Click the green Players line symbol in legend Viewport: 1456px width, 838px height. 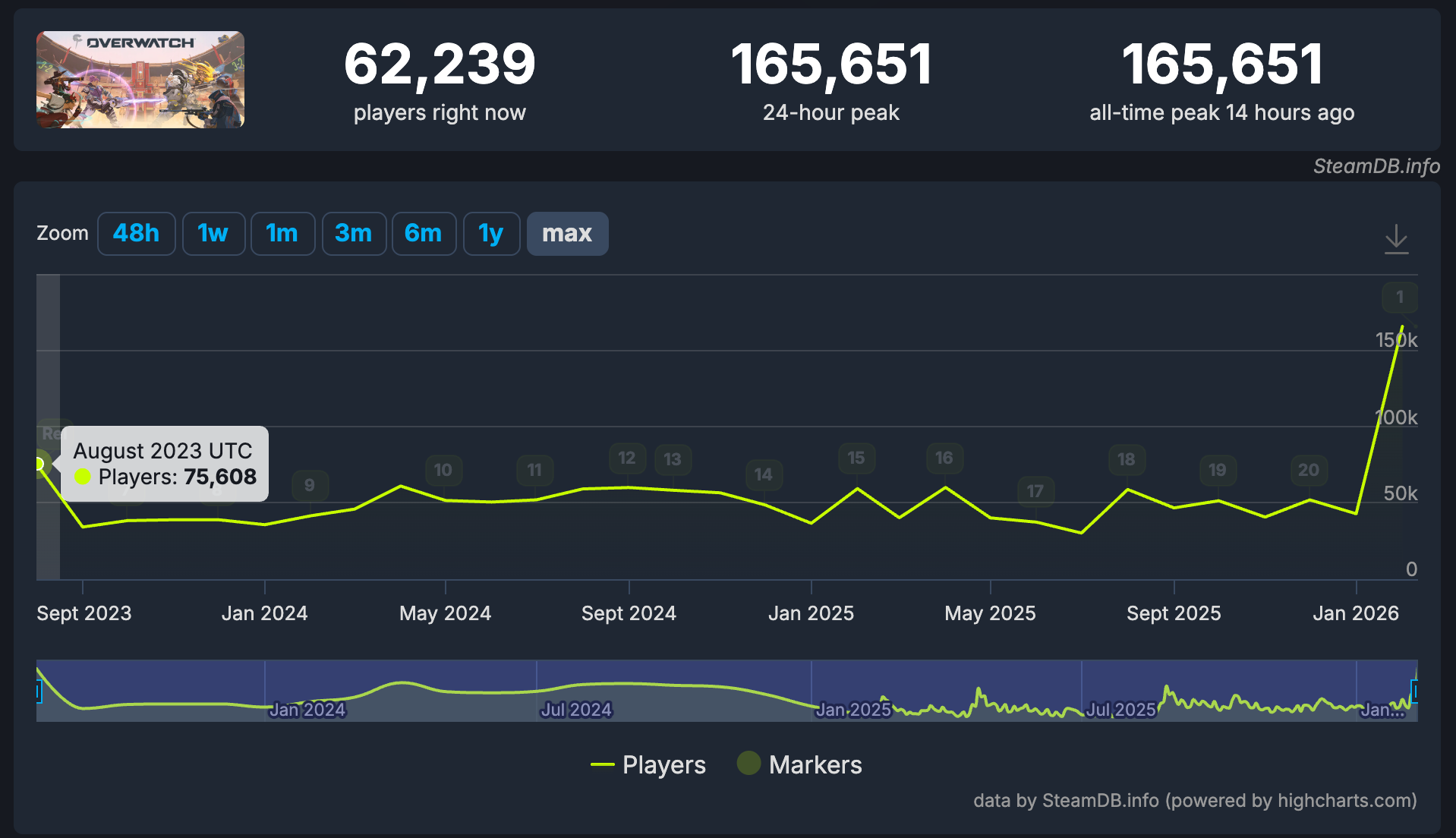pos(601,764)
